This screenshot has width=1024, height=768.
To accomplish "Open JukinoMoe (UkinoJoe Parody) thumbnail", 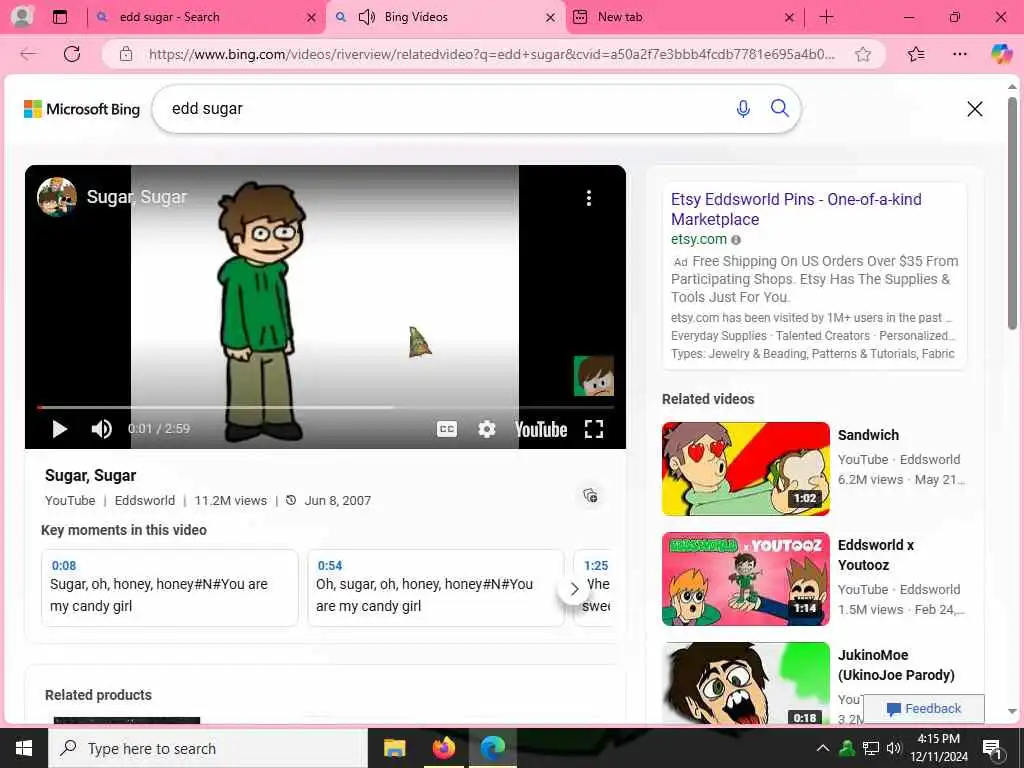I will [x=746, y=682].
